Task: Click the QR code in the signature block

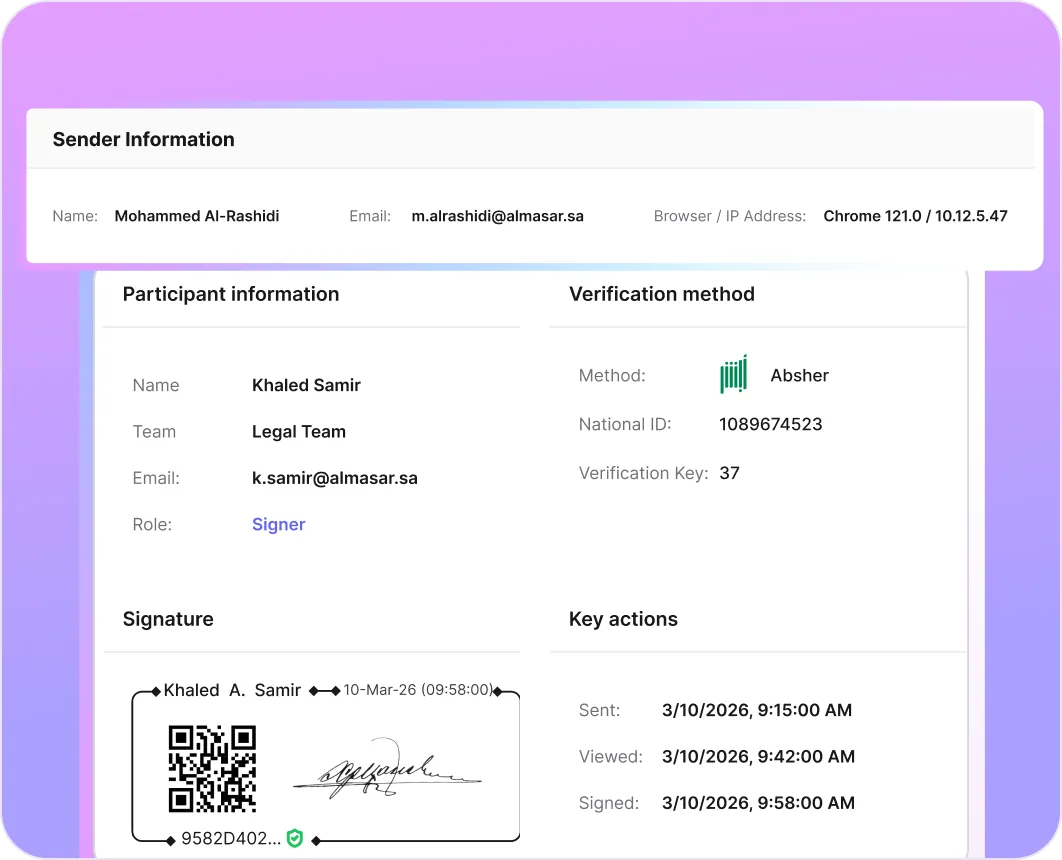Action: [x=210, y=770]
